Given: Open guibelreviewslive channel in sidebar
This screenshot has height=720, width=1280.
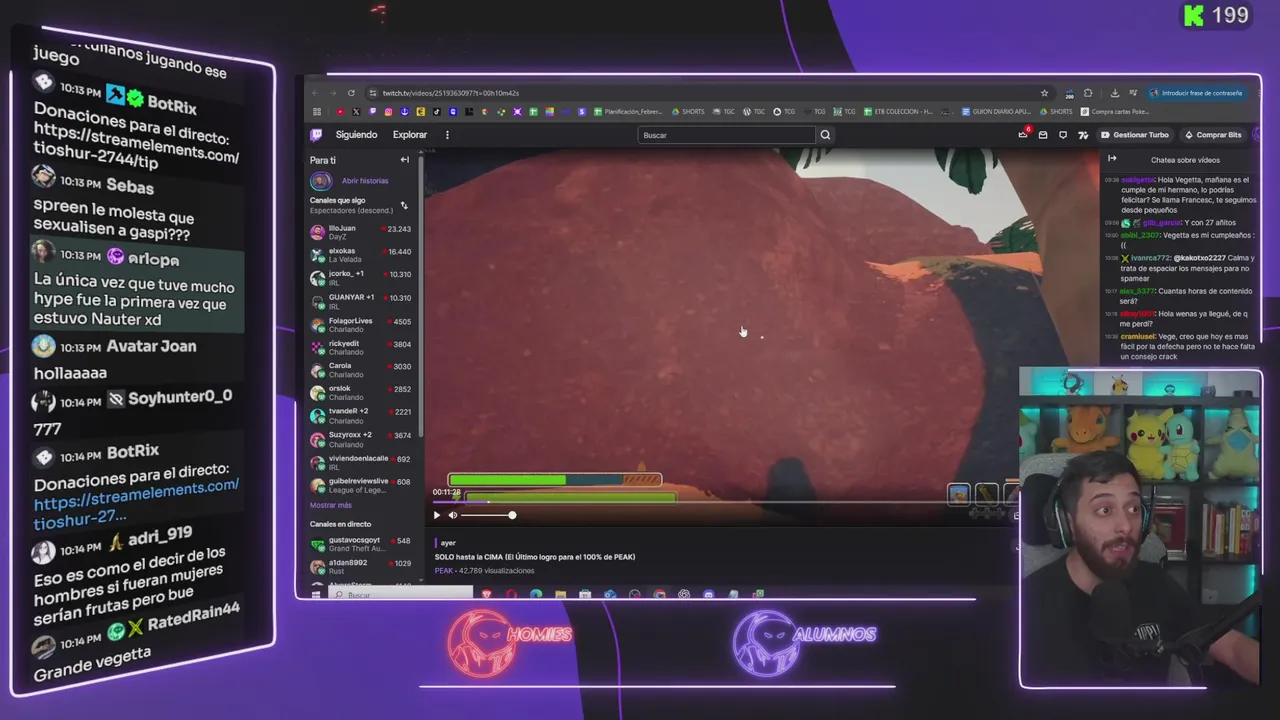Looking at the screenshot, I should pyautogui.click(x=360, y=485).
